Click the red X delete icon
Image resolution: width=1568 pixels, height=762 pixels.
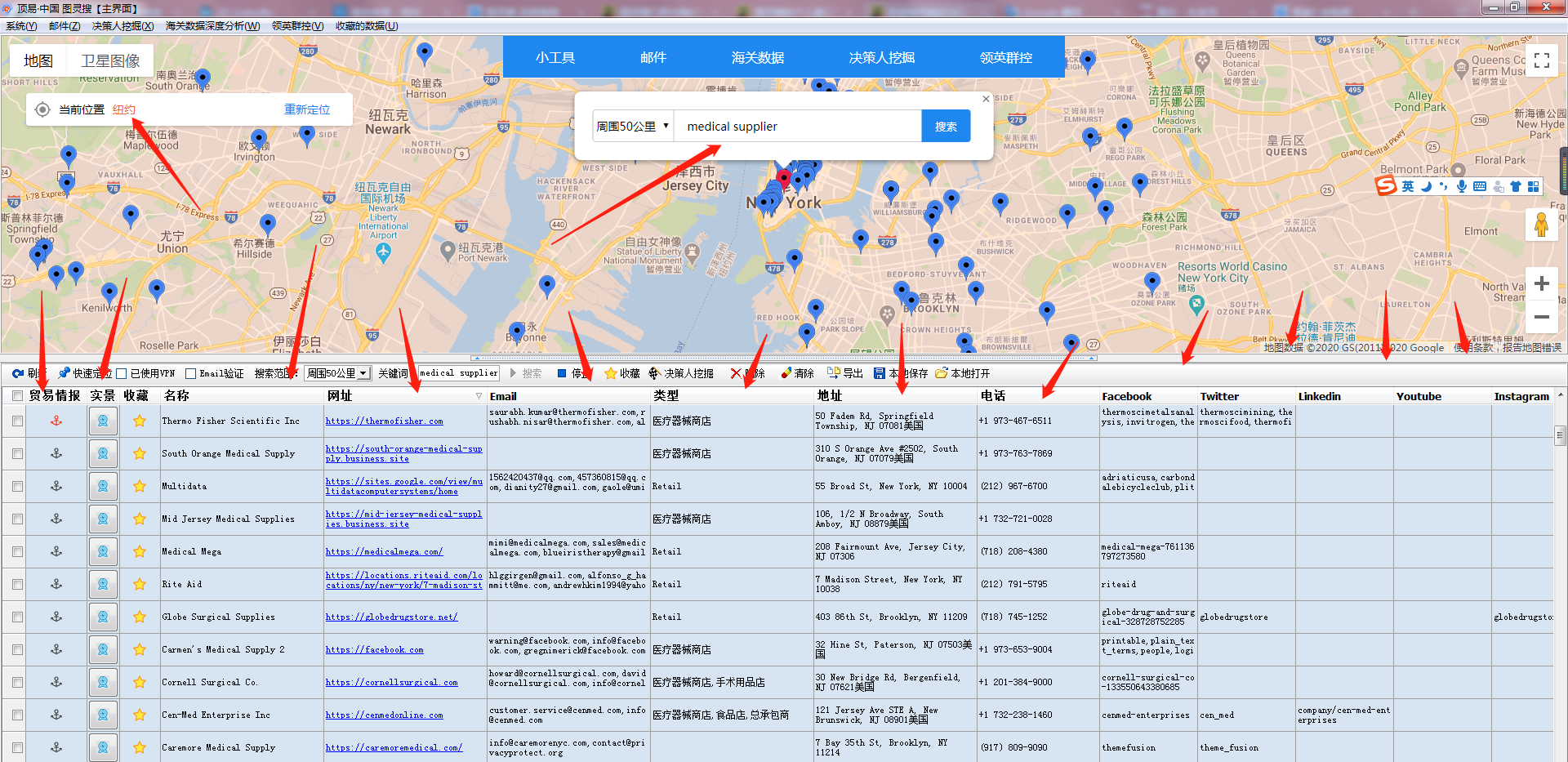(736, 373)
